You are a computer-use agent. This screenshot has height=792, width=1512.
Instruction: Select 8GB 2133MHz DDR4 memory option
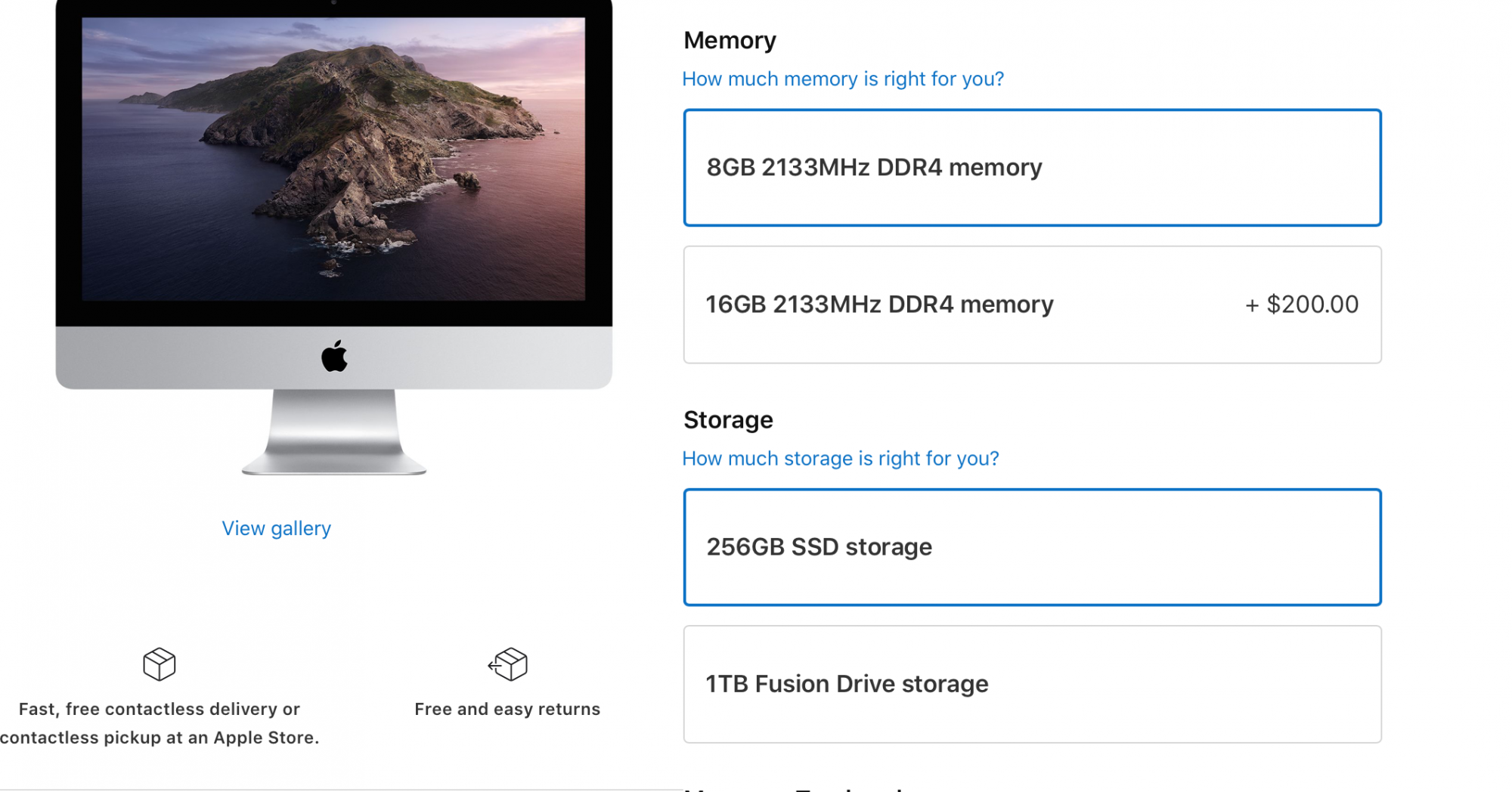click(x=1032, y=168)
